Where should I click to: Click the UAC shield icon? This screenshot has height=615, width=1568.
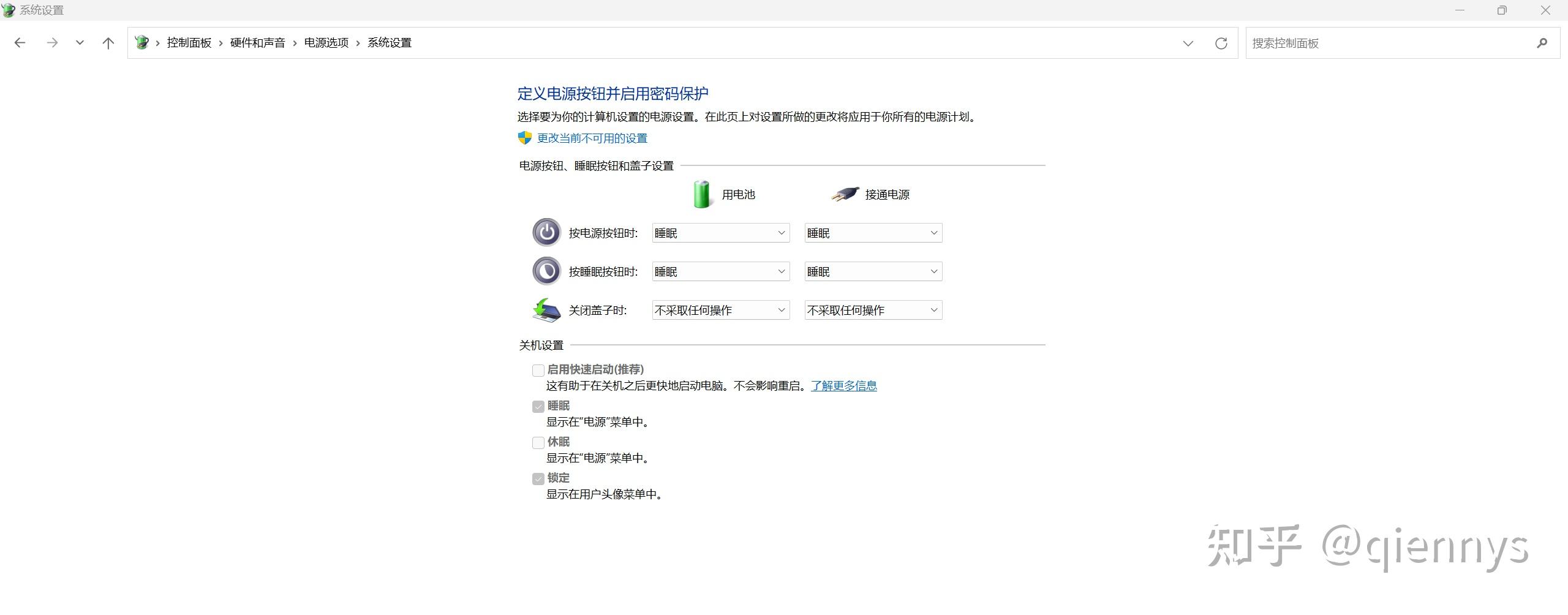pyautogui.click(x=525, y=138)
